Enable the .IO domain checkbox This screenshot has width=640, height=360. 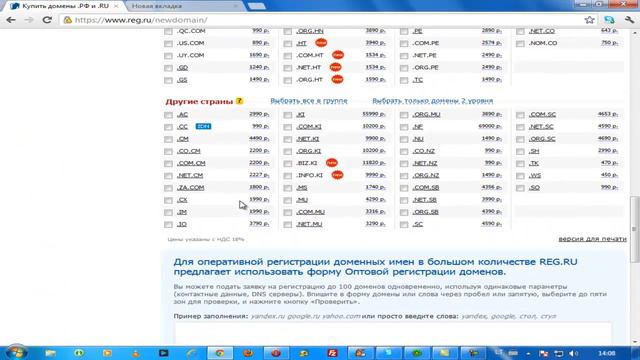(x=168, y=224)
